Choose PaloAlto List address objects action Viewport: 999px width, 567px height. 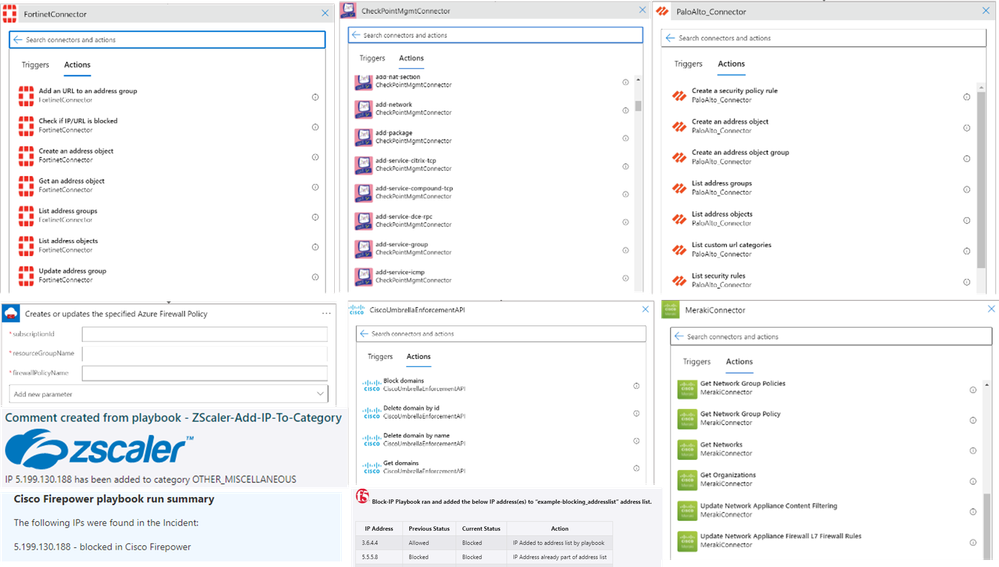(823, 219)
